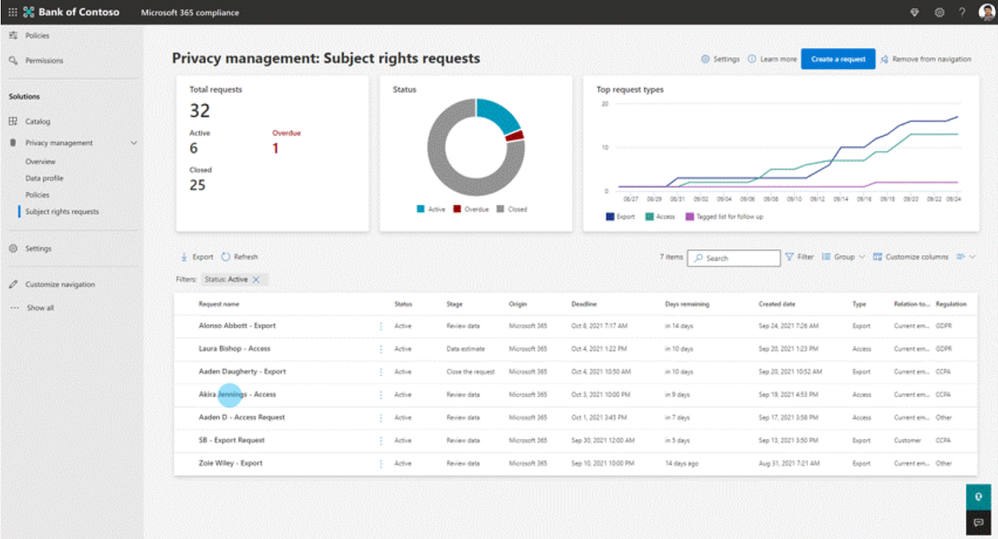Open Data profile in sidebar
This screenshot has width=998, height=539.
click(45, 178)
